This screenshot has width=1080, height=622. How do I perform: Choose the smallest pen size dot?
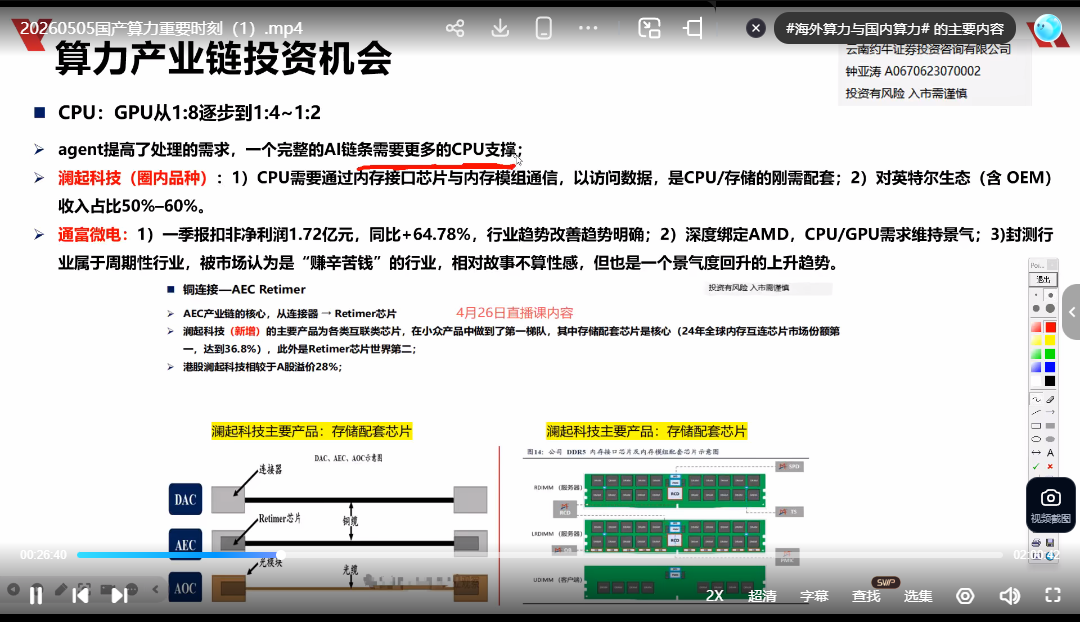(x=1036, y=295)
